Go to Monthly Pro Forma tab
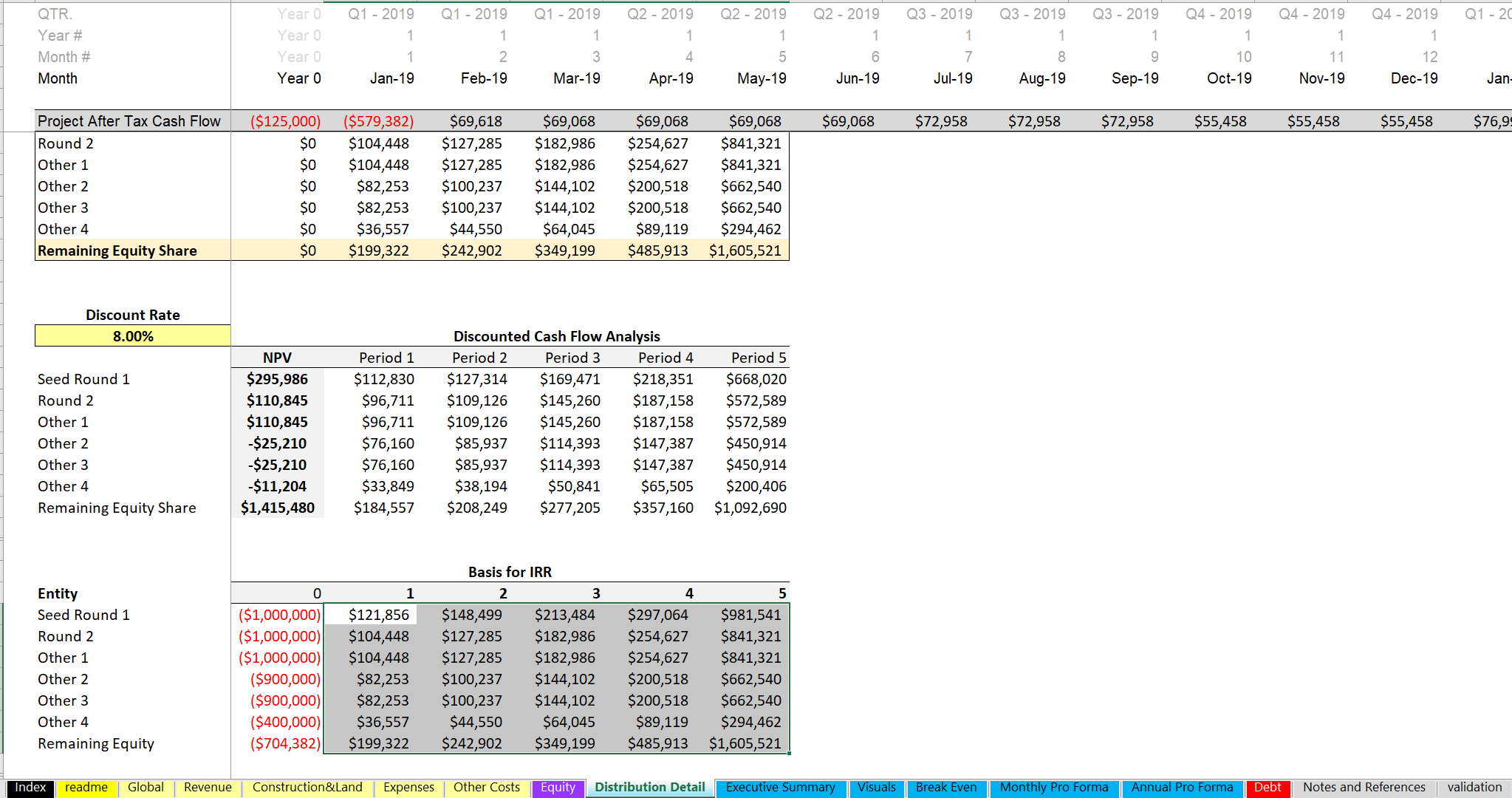Viewport: 1512px width, 798px height. pyautogui.click(x=1053, y=788)
